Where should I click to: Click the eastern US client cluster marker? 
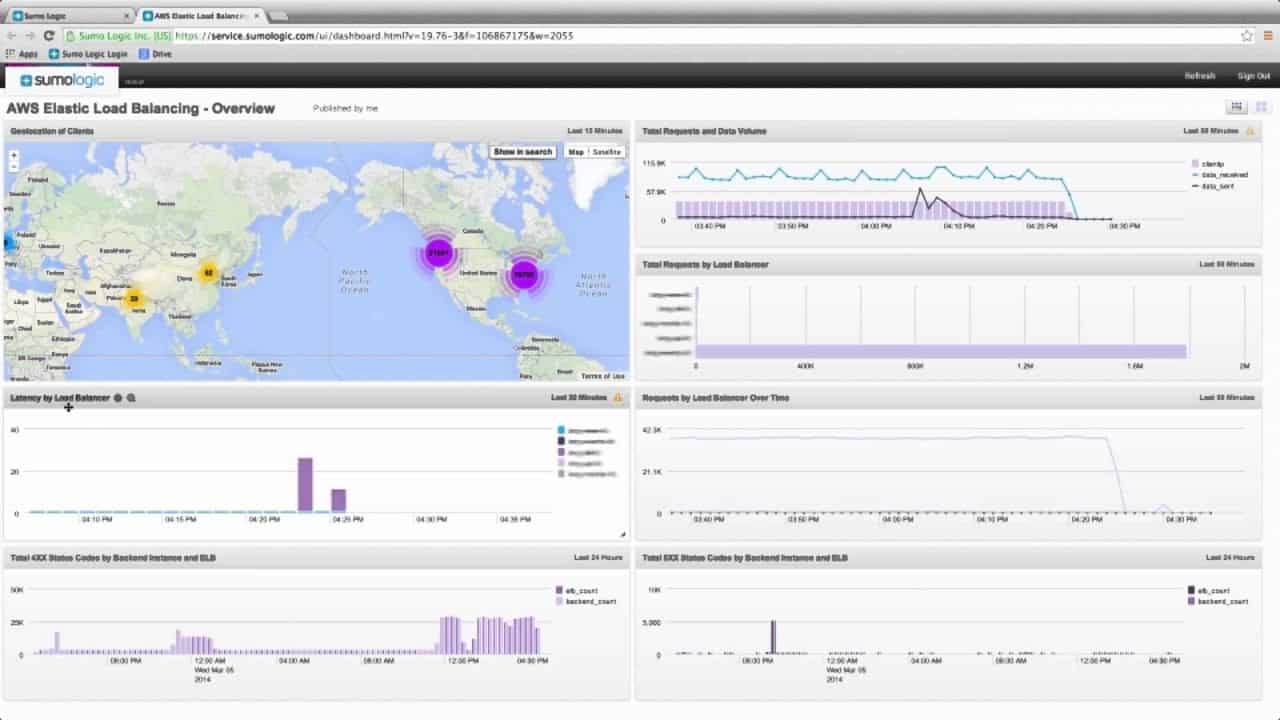pos(524,273)
